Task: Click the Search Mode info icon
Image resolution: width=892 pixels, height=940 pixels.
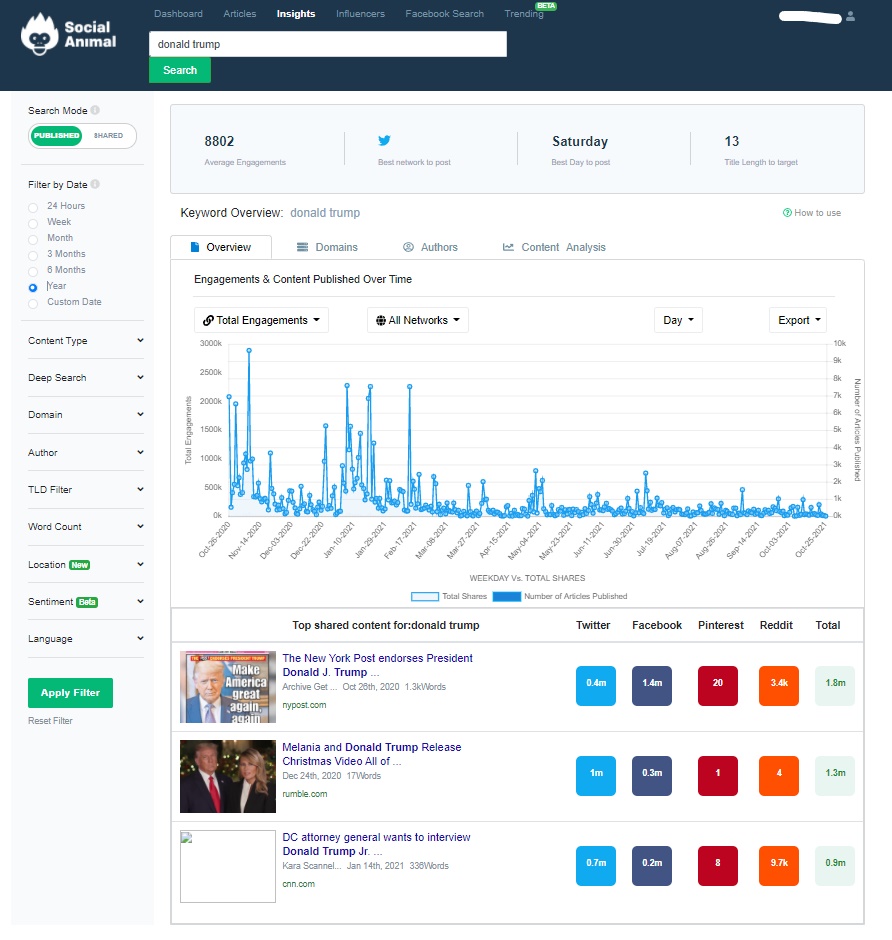Action: point(95,110)
